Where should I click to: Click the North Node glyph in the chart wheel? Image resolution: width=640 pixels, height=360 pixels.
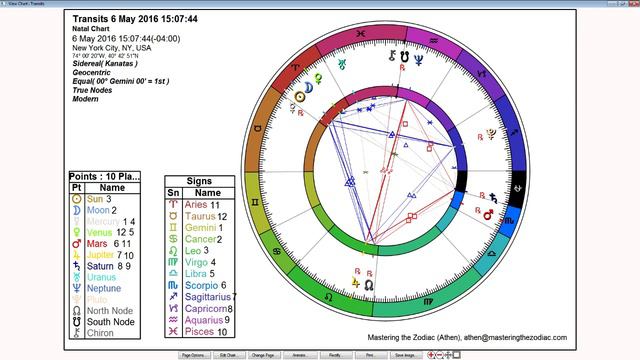369,285
